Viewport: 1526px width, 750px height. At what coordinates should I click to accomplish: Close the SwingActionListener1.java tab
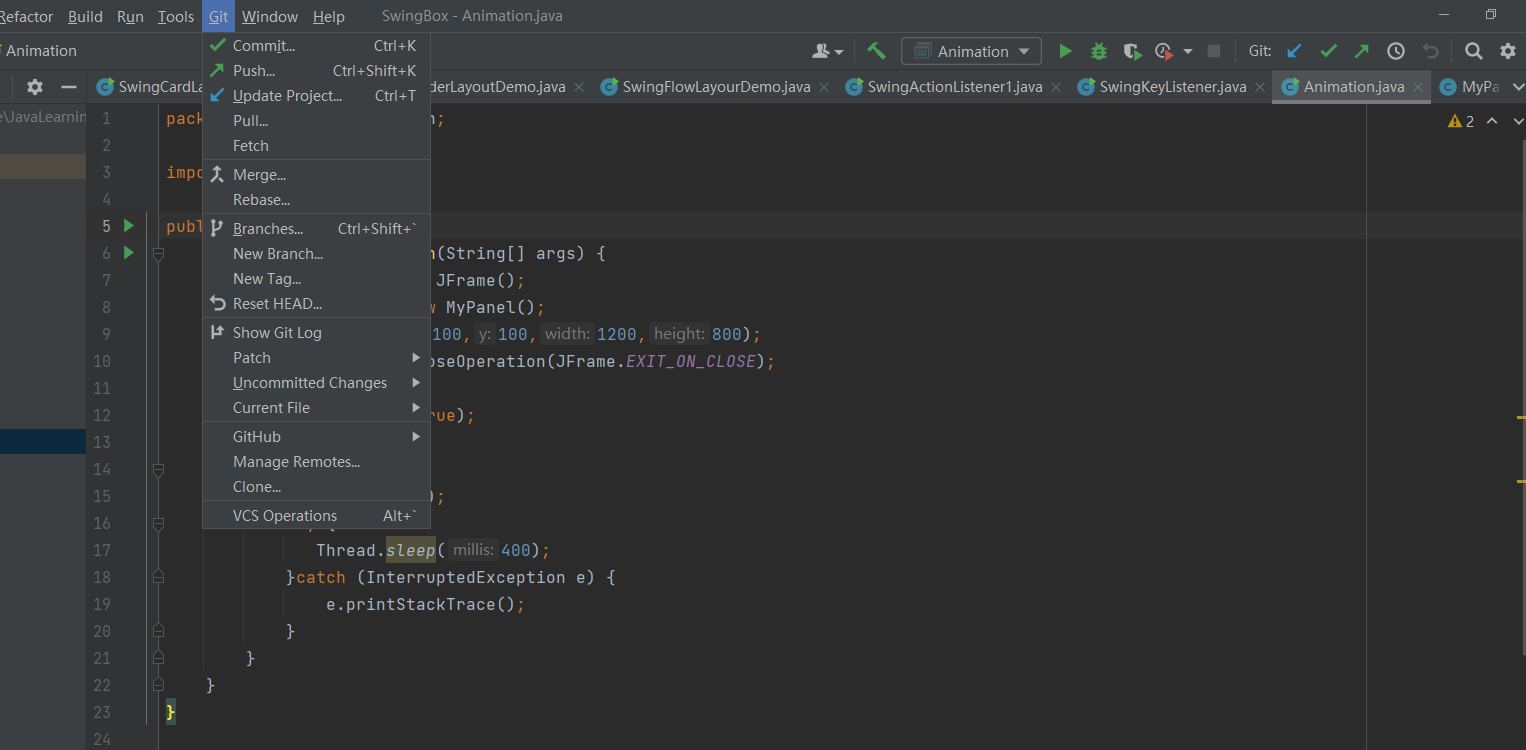point(1055,87)
